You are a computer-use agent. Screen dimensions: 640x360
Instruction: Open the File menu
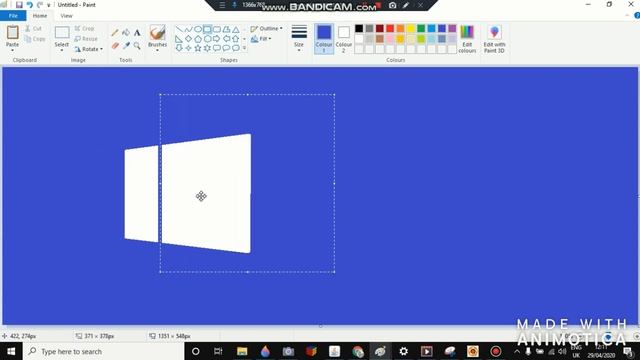(13, 16)
